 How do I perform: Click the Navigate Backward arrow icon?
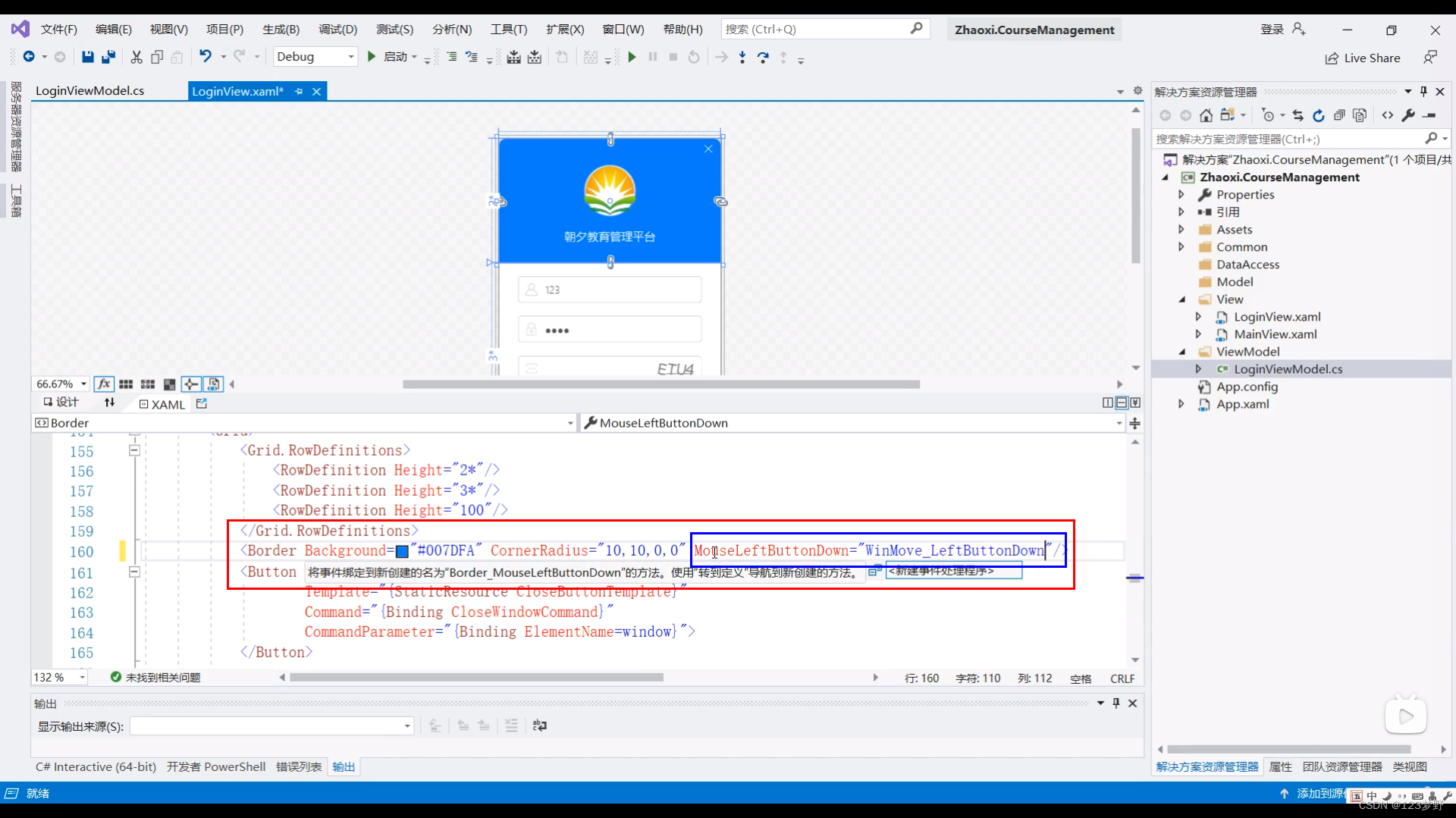point(28,57)
